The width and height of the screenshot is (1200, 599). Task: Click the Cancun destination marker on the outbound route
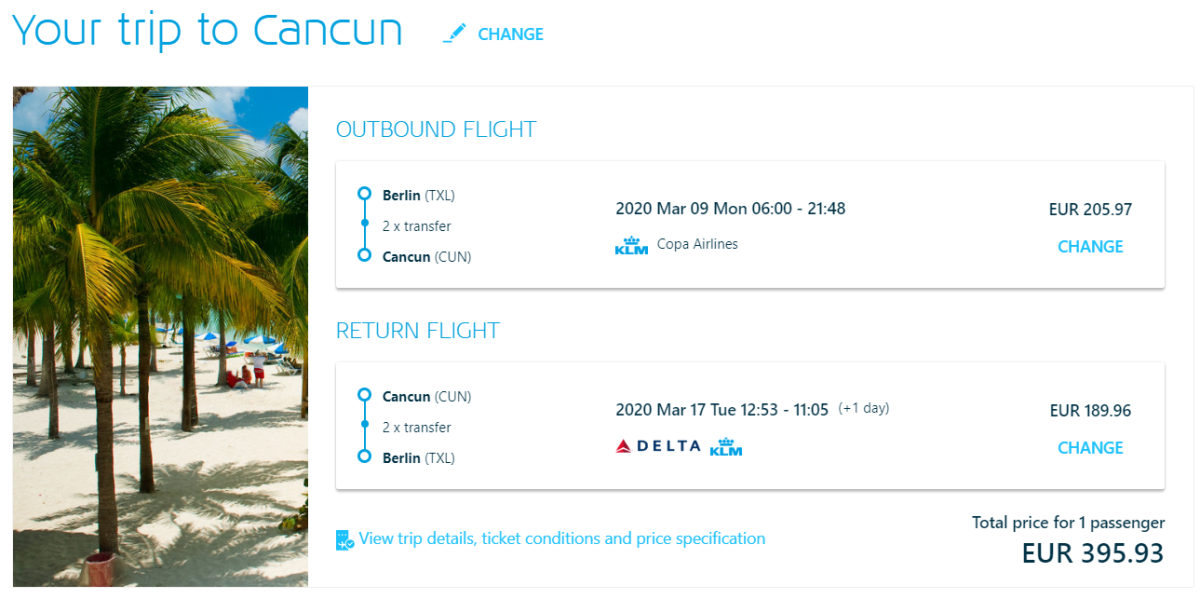pos(364,256)
